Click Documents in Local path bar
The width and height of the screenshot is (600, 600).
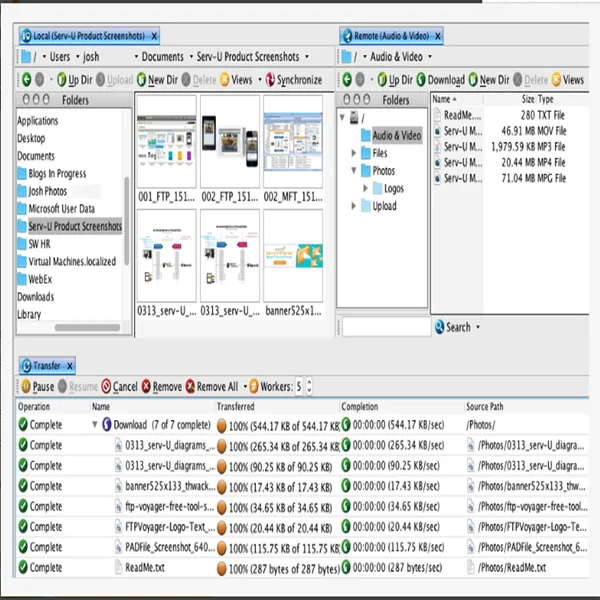click(x=163, y=57)
